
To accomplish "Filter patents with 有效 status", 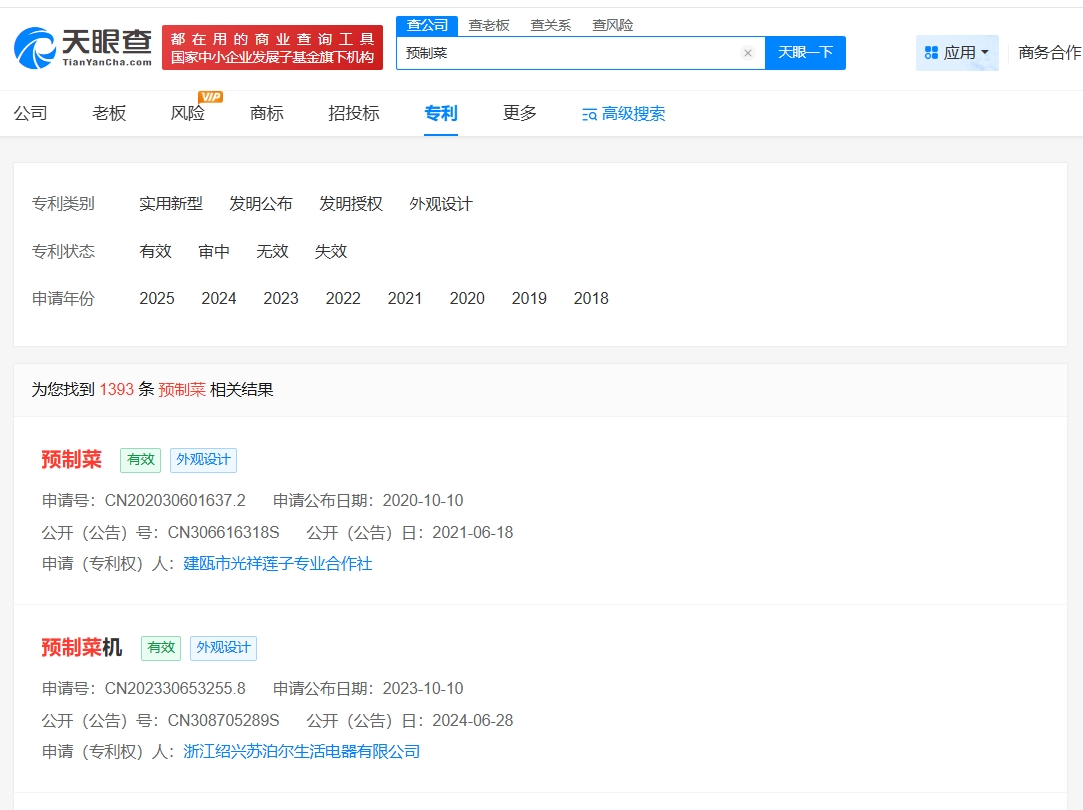I will pyautogui.click(x=156, y=251).
